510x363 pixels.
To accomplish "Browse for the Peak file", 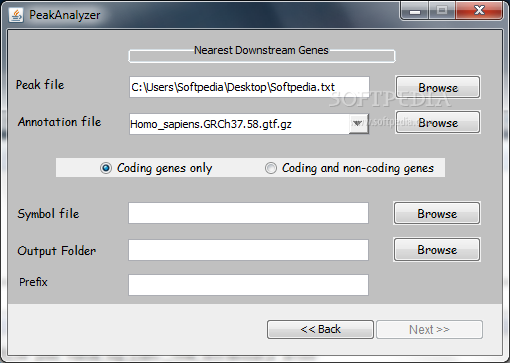I will tap(438, 87).
